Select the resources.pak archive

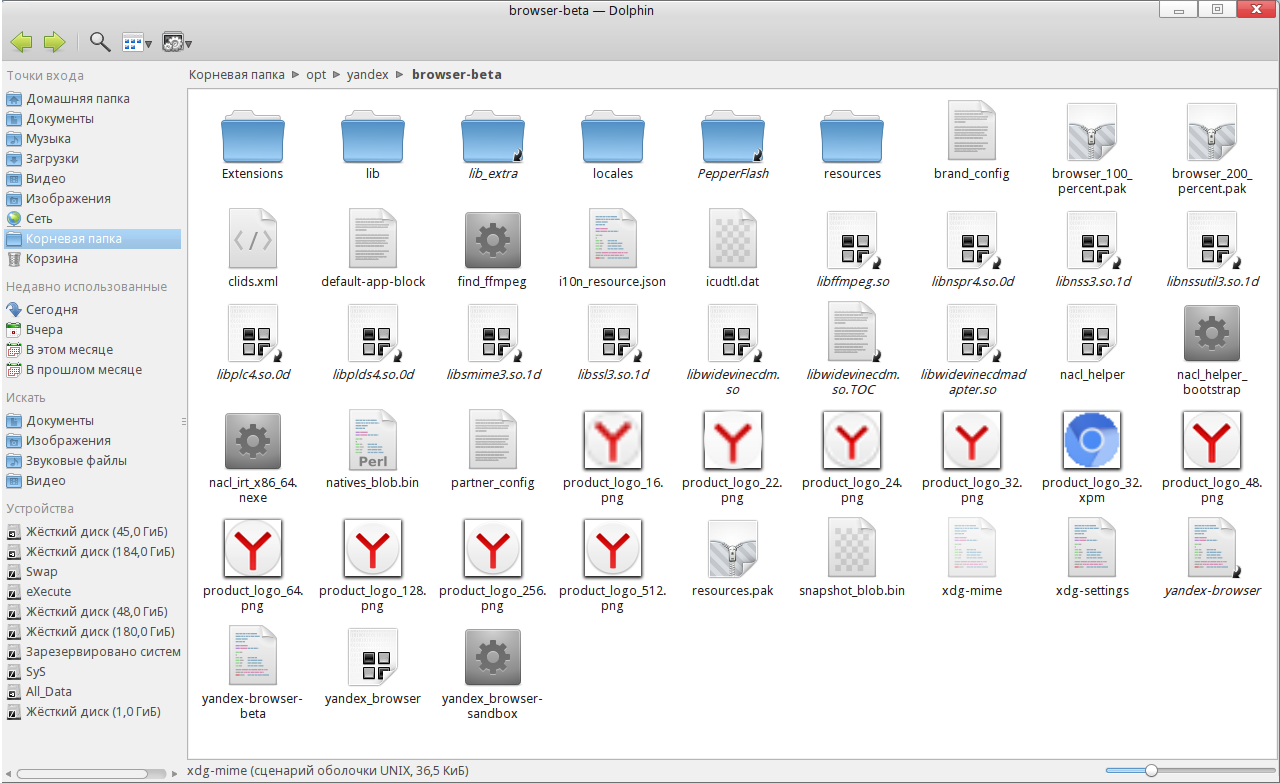[733, 558]
